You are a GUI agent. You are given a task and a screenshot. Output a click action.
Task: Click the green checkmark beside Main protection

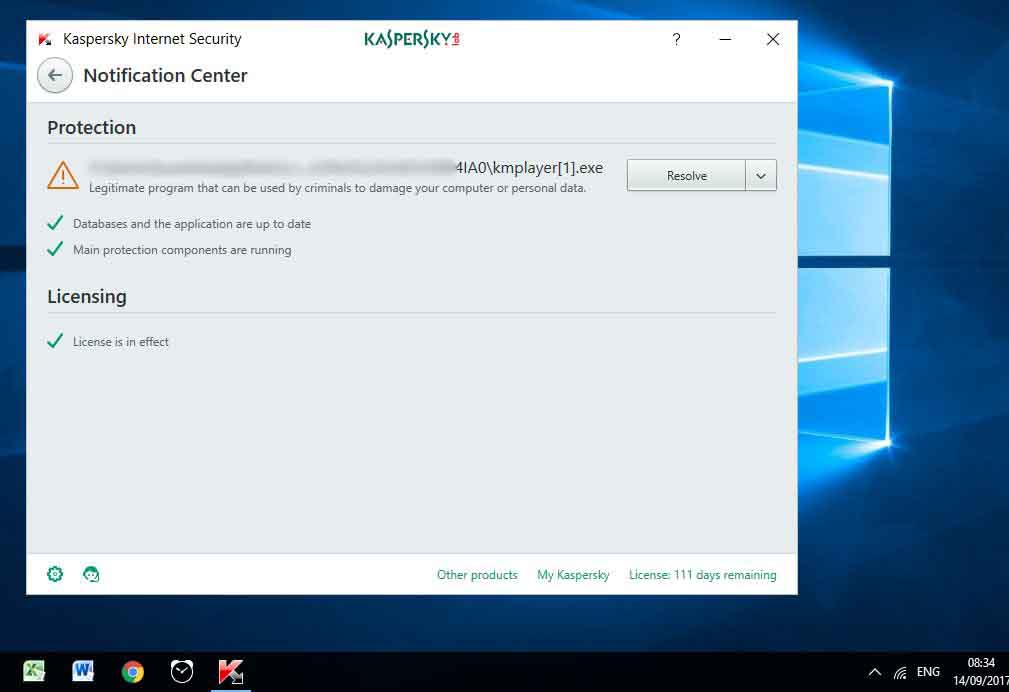click(55, 248)
